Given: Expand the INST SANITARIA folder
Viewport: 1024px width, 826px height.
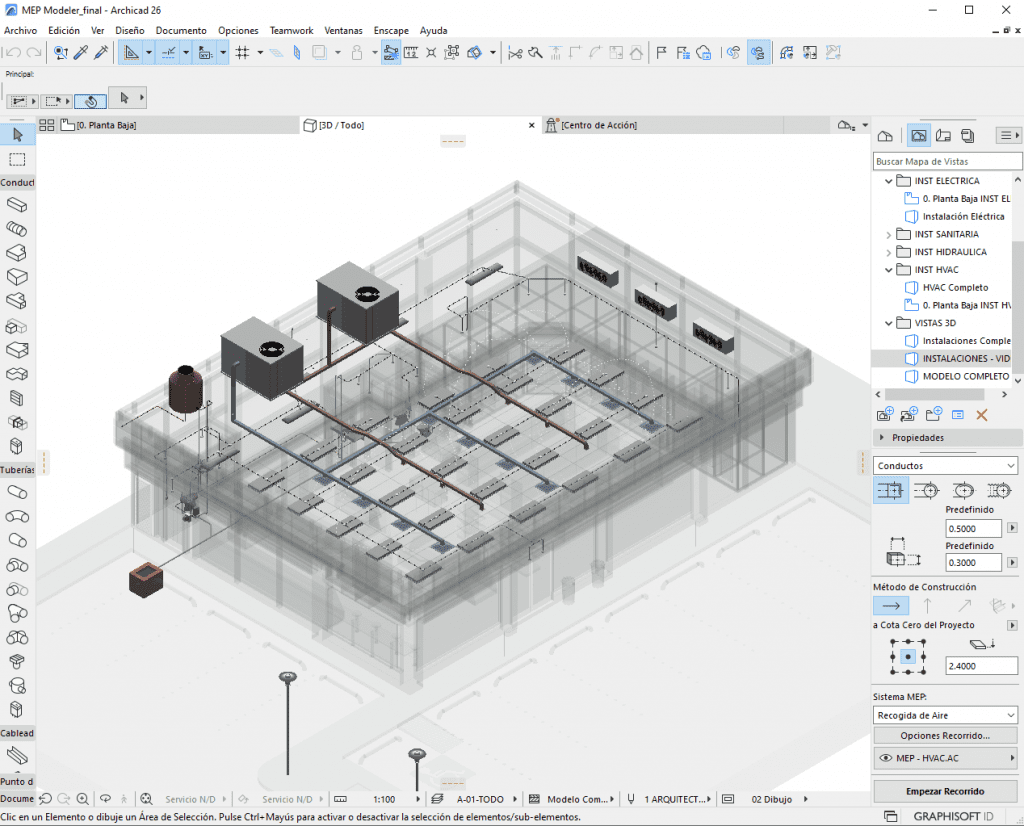Looking at the screenshot, I should [x=888, y=234].
